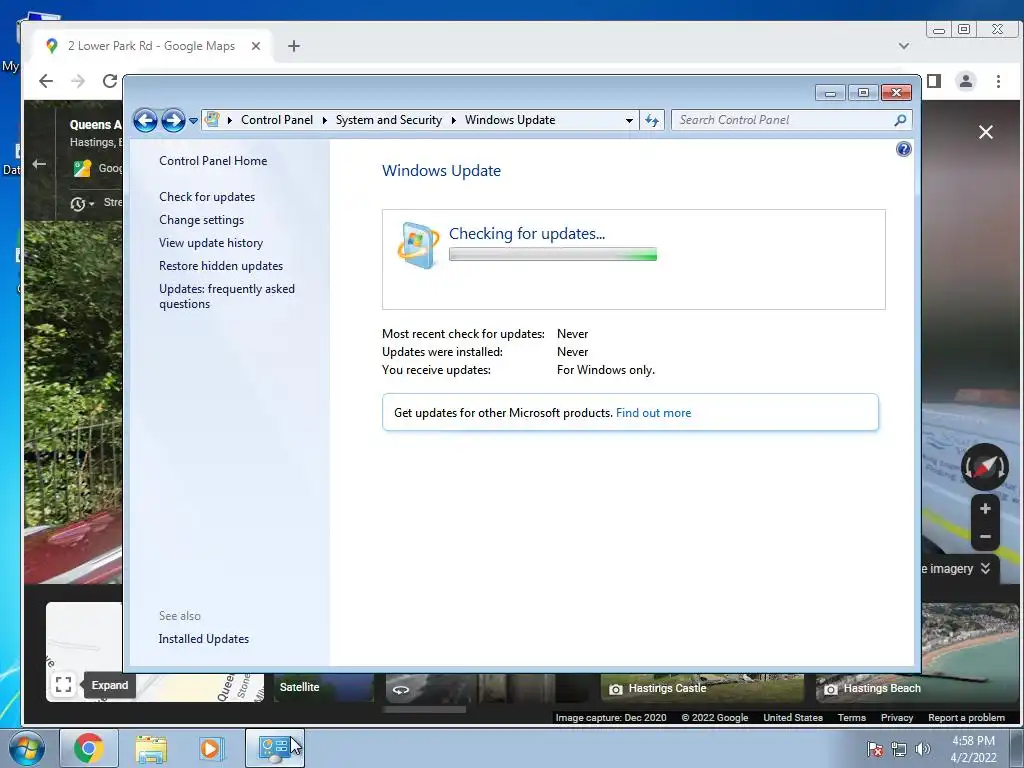
Task: Click Control Panel taskbar icon
Action: [x=274, y=748]
